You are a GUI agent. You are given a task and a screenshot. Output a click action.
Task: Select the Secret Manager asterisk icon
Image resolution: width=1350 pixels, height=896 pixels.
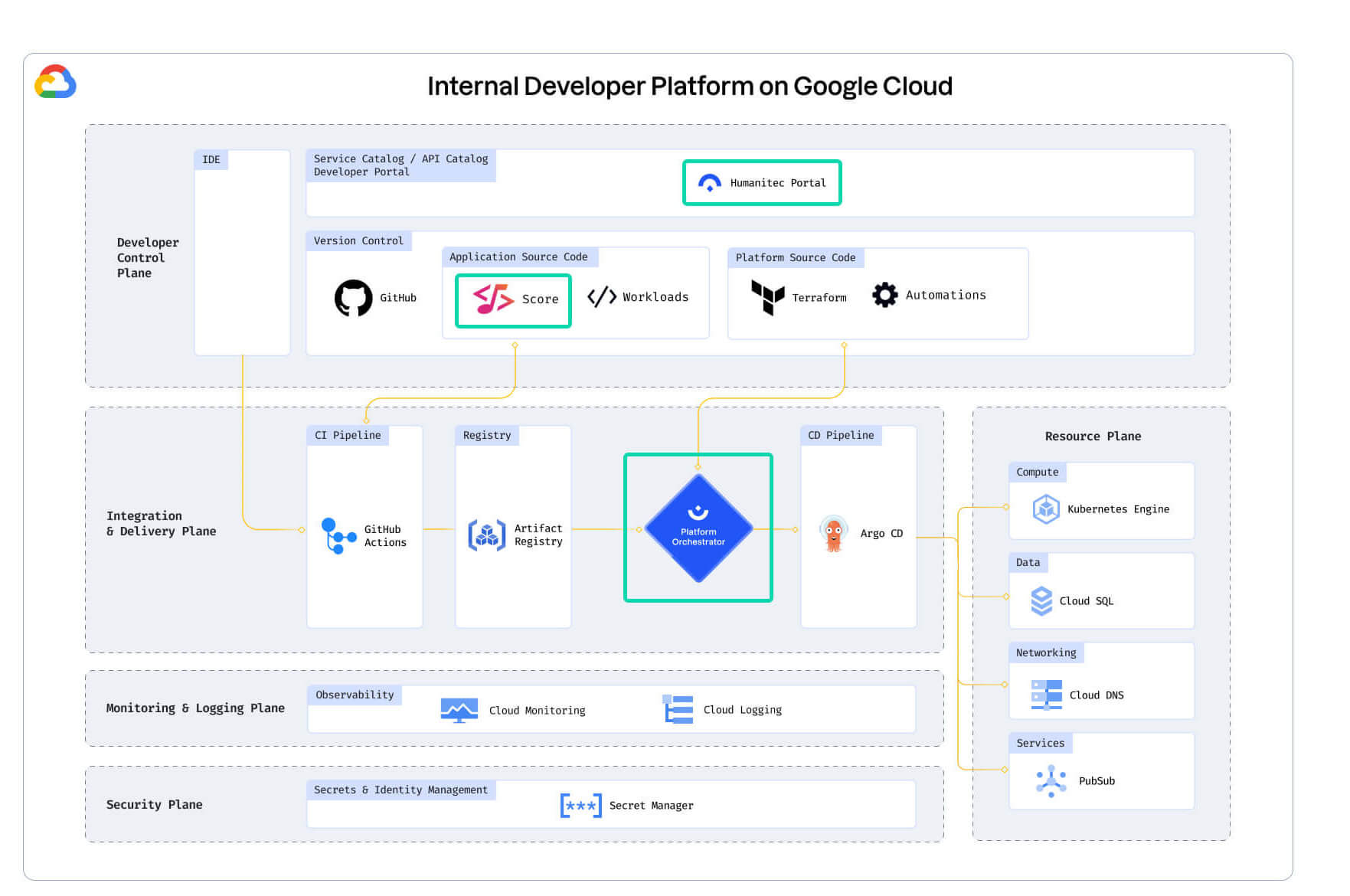pyautogui.click(x=580, y=806)
